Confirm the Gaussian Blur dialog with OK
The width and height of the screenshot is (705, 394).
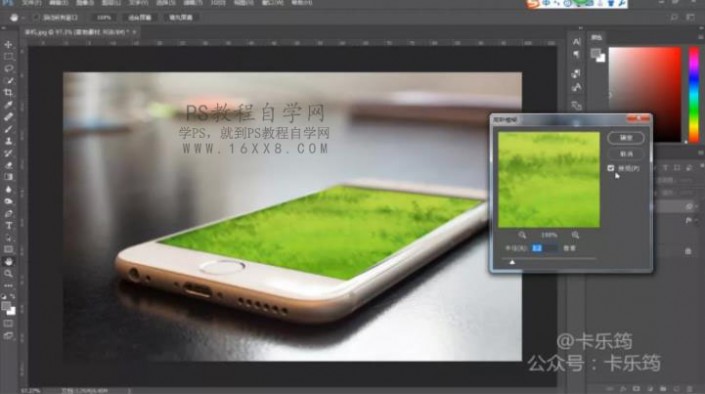pyautogui.click(x=626, y=138)
